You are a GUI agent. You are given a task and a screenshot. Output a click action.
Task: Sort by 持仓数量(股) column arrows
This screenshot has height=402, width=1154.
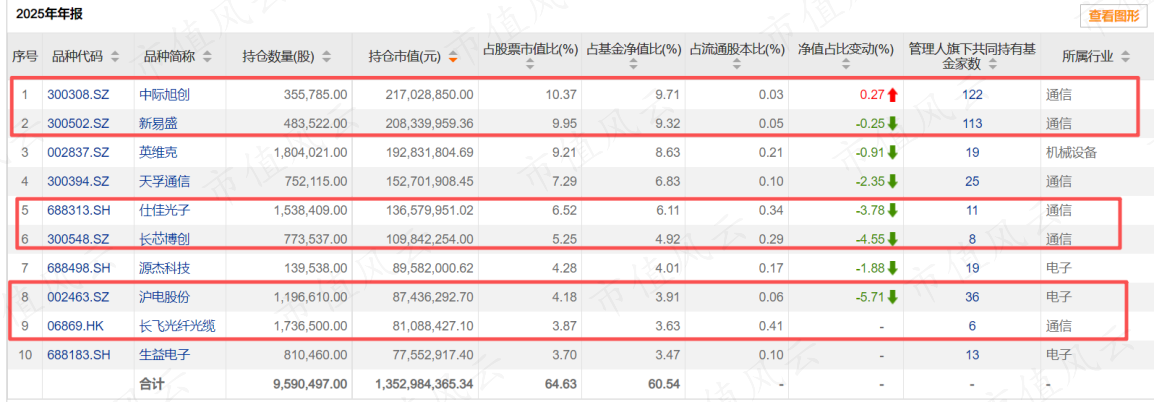(x=327, y=57)
